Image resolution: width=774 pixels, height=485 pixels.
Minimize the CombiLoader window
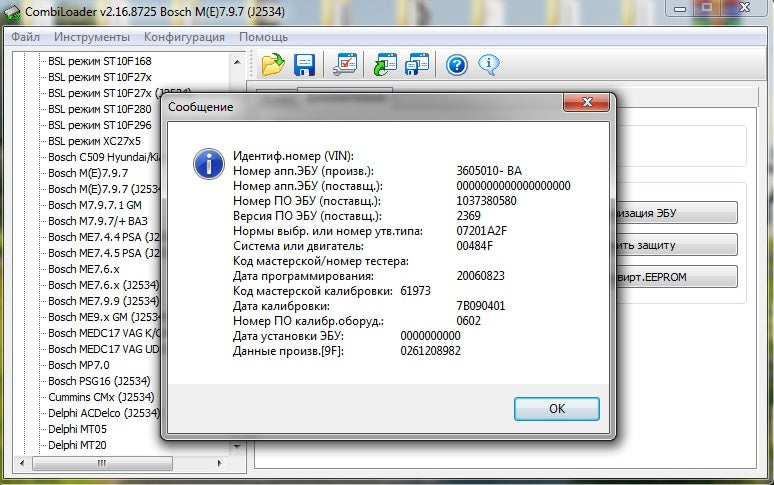pyautogui.click(x=680, y=8)
